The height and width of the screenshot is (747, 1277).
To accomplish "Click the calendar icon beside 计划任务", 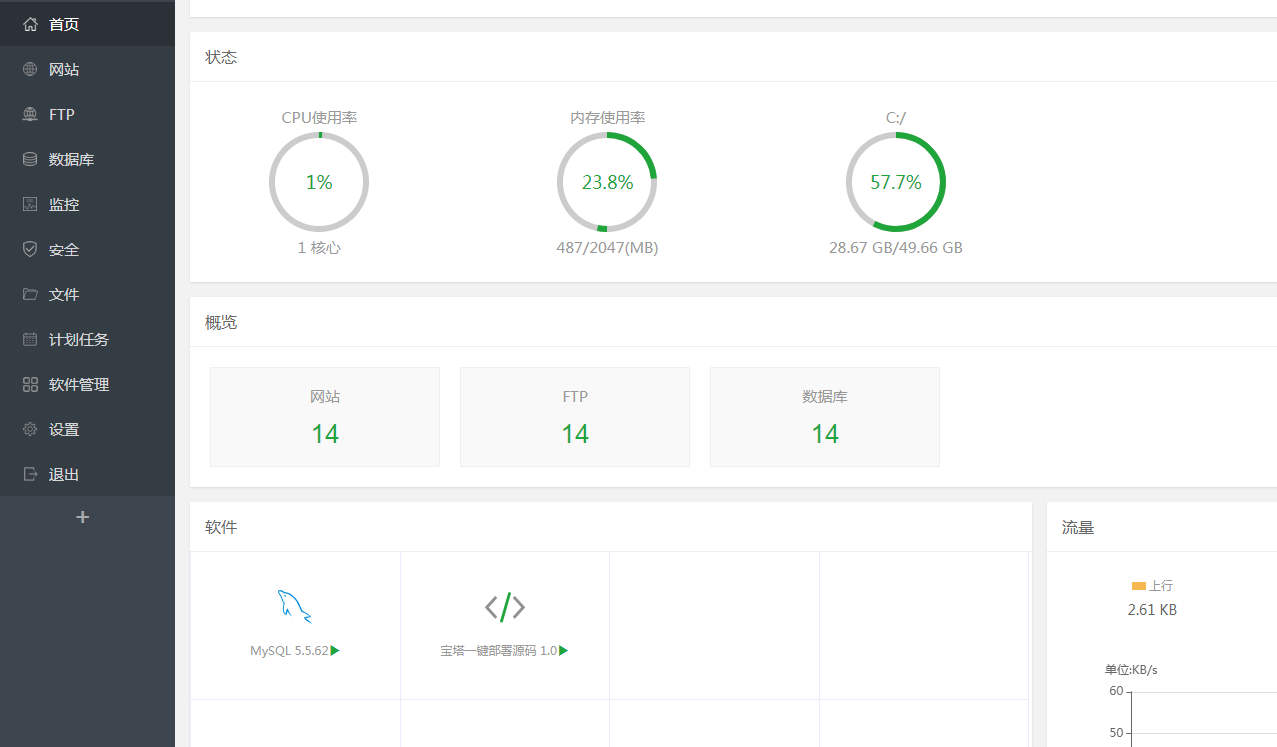I will click(x=30, y=339).
